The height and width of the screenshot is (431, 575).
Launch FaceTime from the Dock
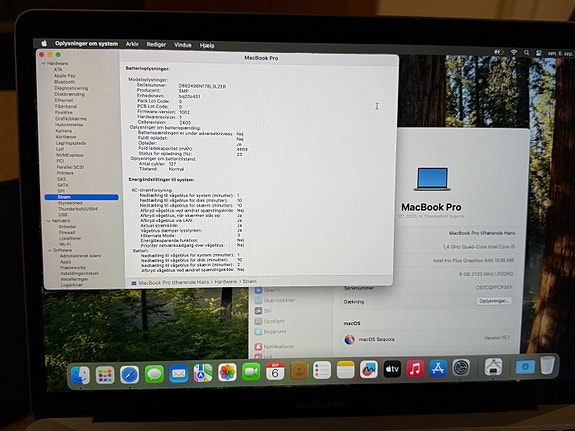coord(251,372)
